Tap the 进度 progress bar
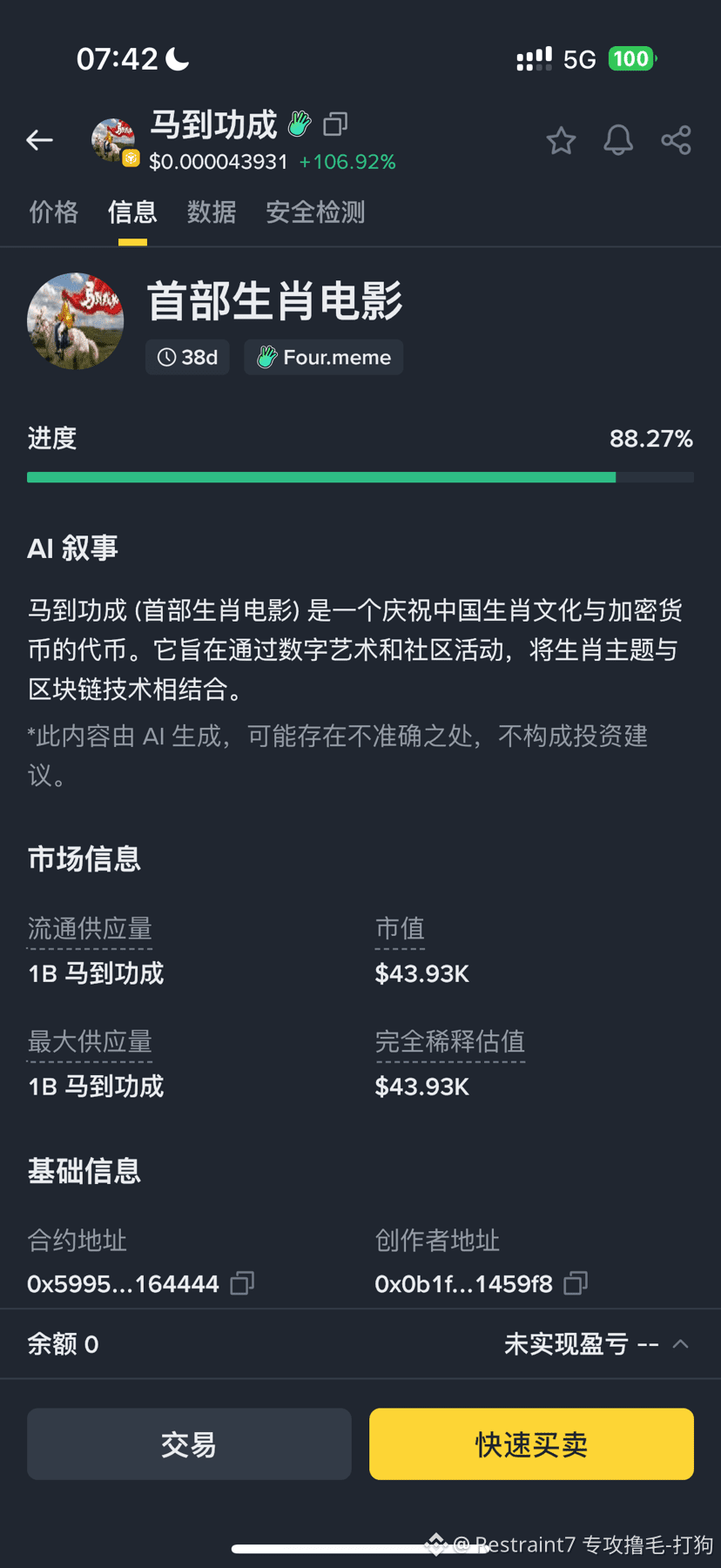721x1568 pixels. click(x=360, y=477)
